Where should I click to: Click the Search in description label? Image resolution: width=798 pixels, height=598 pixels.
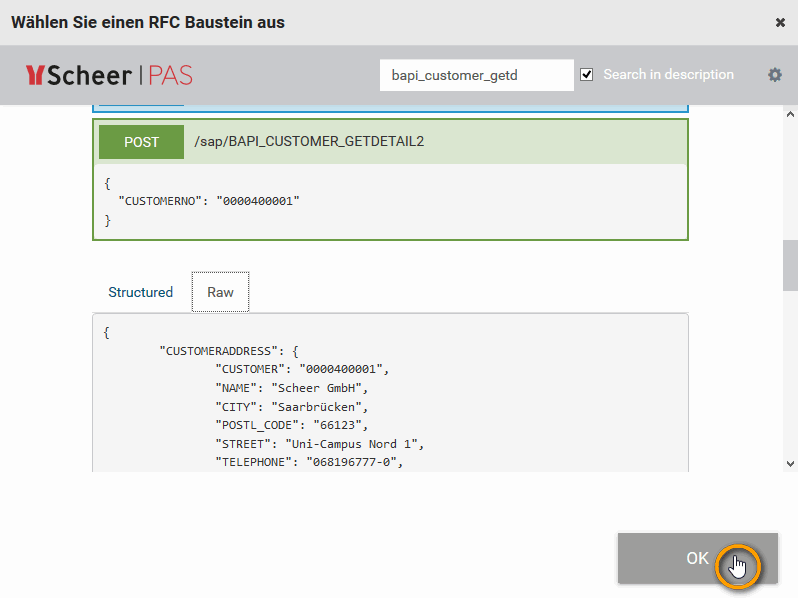pyautogui.click(x=668, y=75)
